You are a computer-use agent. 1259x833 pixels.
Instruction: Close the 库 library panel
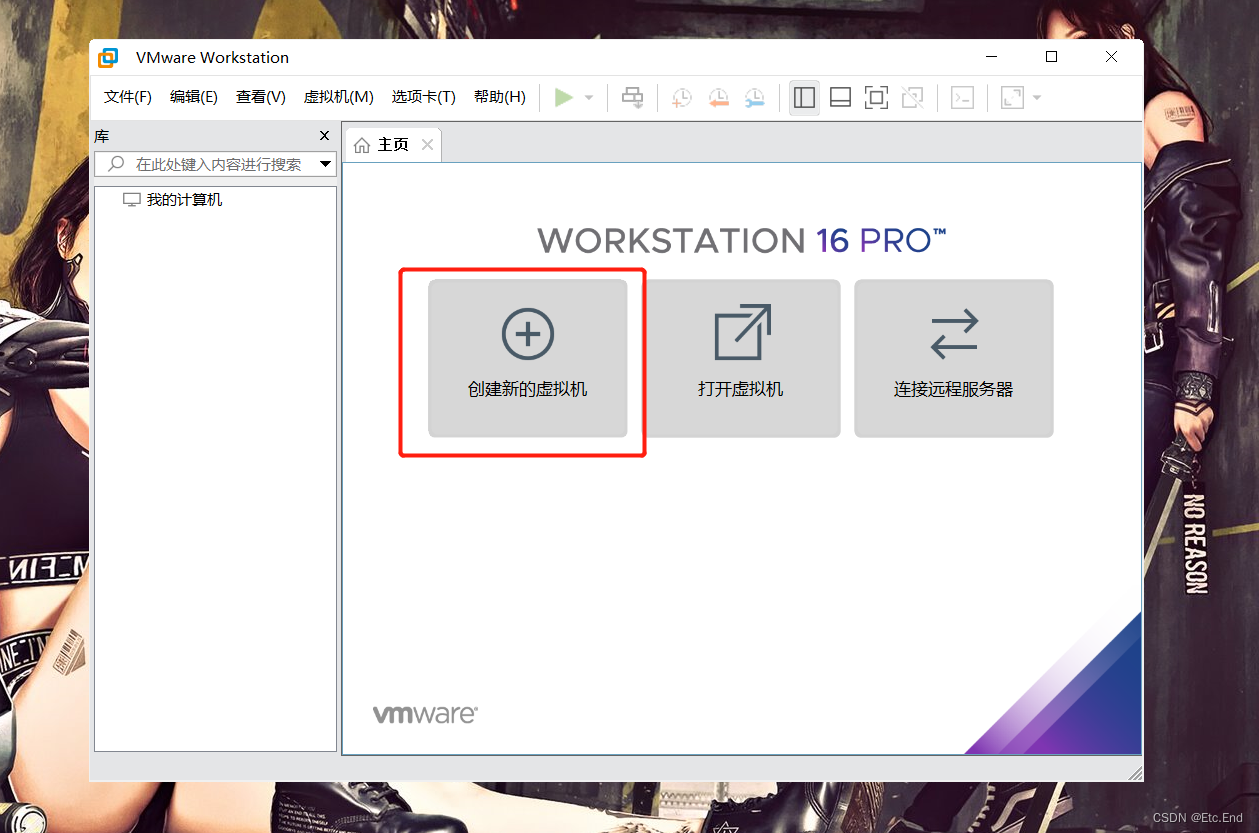[x=324, y=136]
